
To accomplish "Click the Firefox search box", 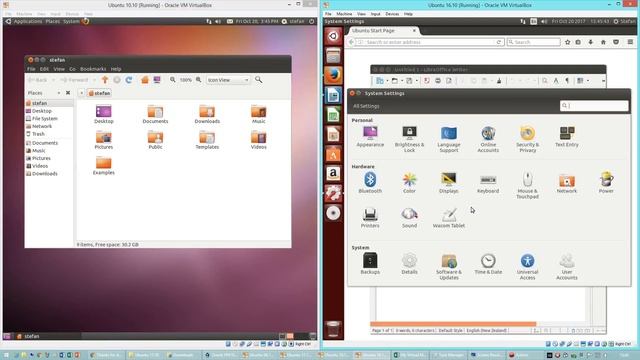I will [533, 42].
